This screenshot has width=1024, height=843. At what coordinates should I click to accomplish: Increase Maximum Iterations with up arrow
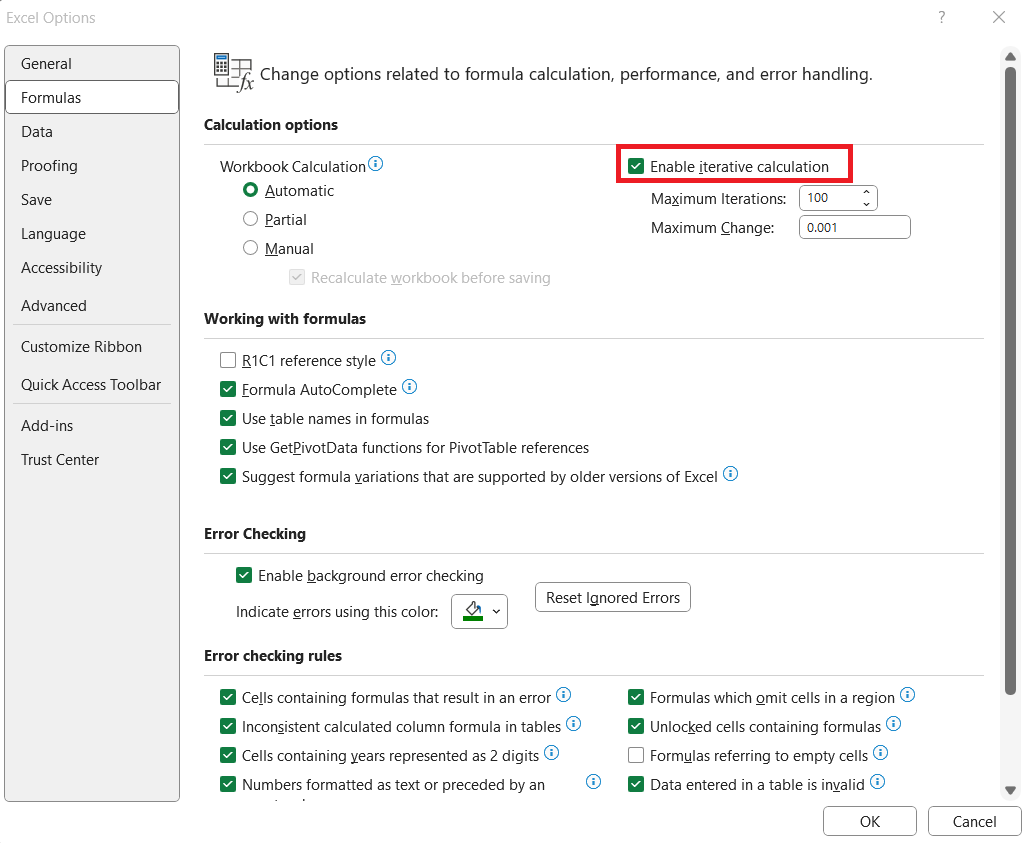click(867, 192)
